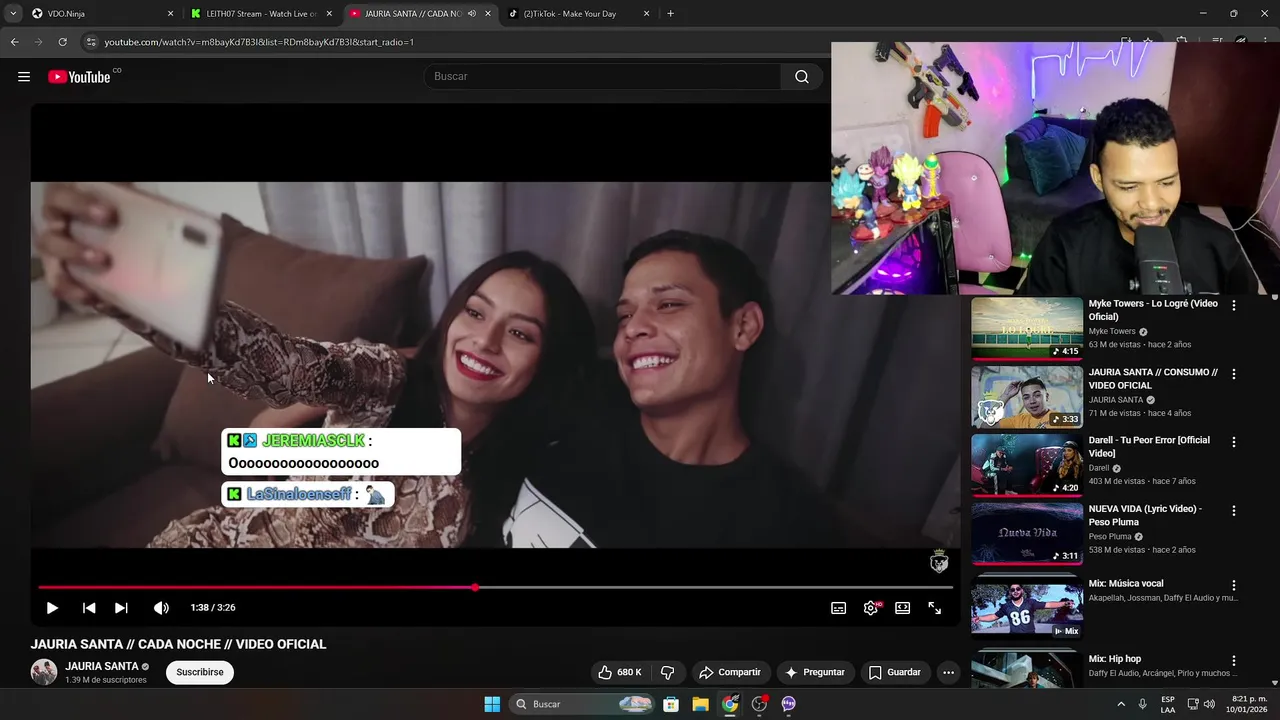1280x720 pixels.
Task: Open Microsoft Store from the taskbar
Action: click(671, 704)
